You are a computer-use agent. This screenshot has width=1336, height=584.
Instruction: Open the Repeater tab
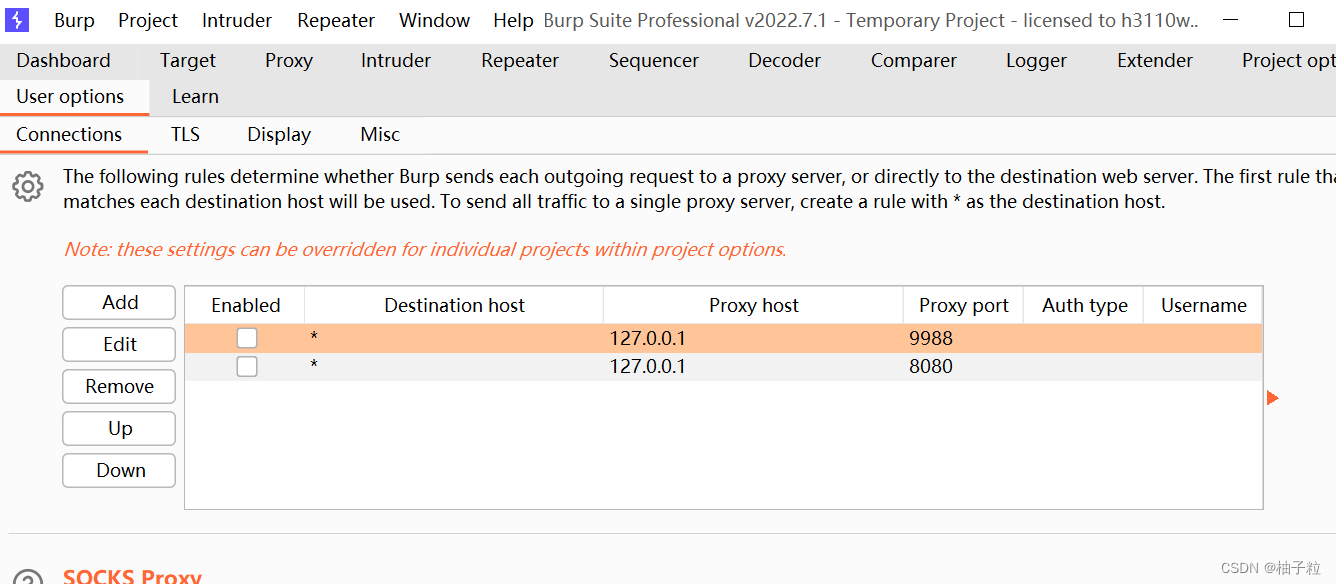[519, 60]
